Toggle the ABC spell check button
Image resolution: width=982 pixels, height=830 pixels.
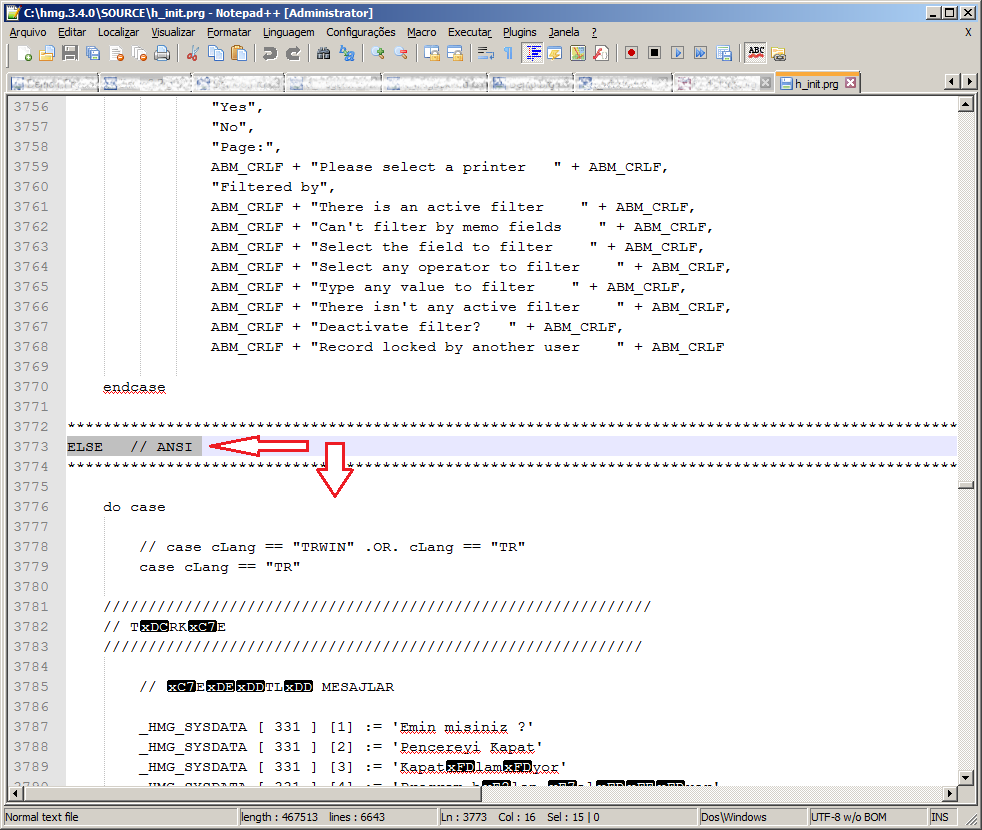[756, 53]
